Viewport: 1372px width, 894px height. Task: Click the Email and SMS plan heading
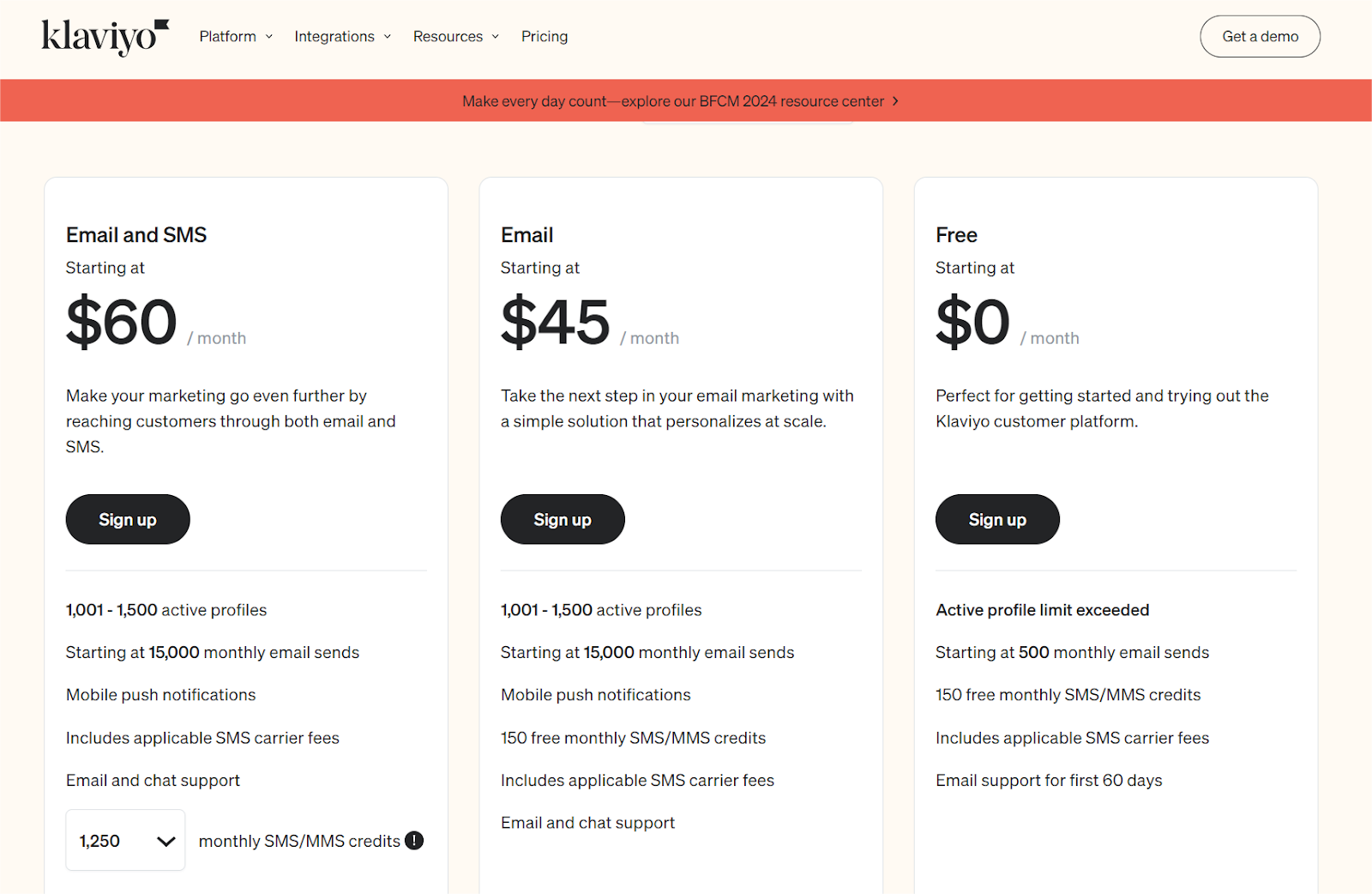click(x=136, y=235)
